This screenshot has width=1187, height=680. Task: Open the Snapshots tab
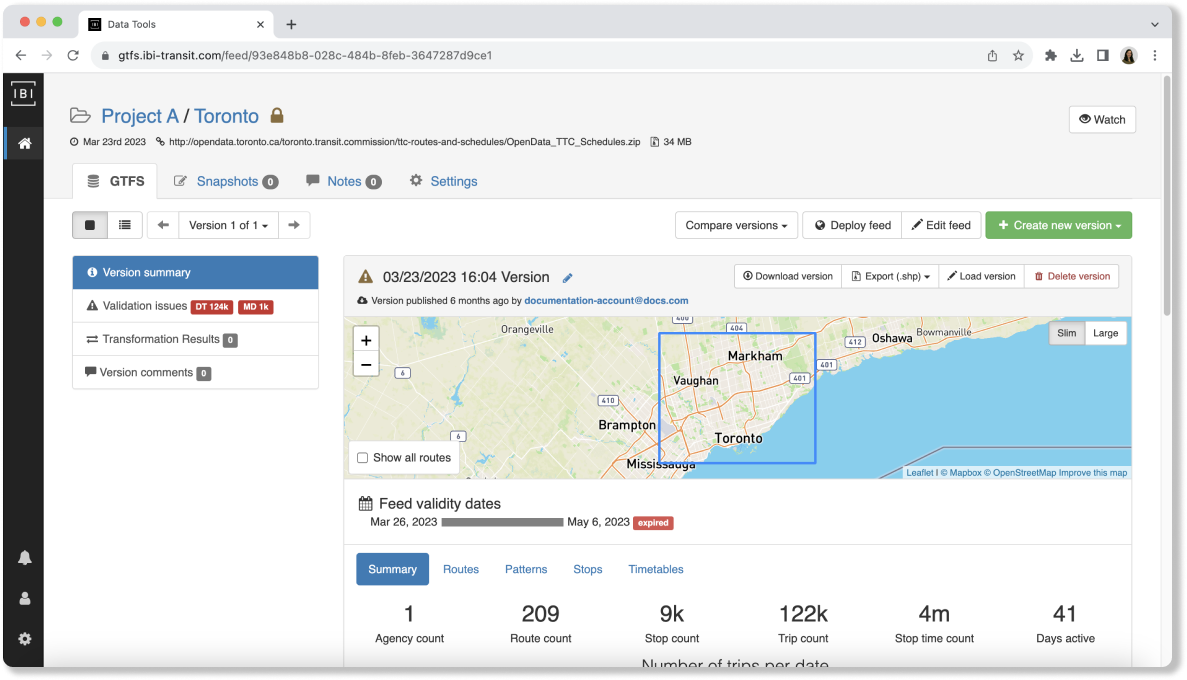point(226,182)
